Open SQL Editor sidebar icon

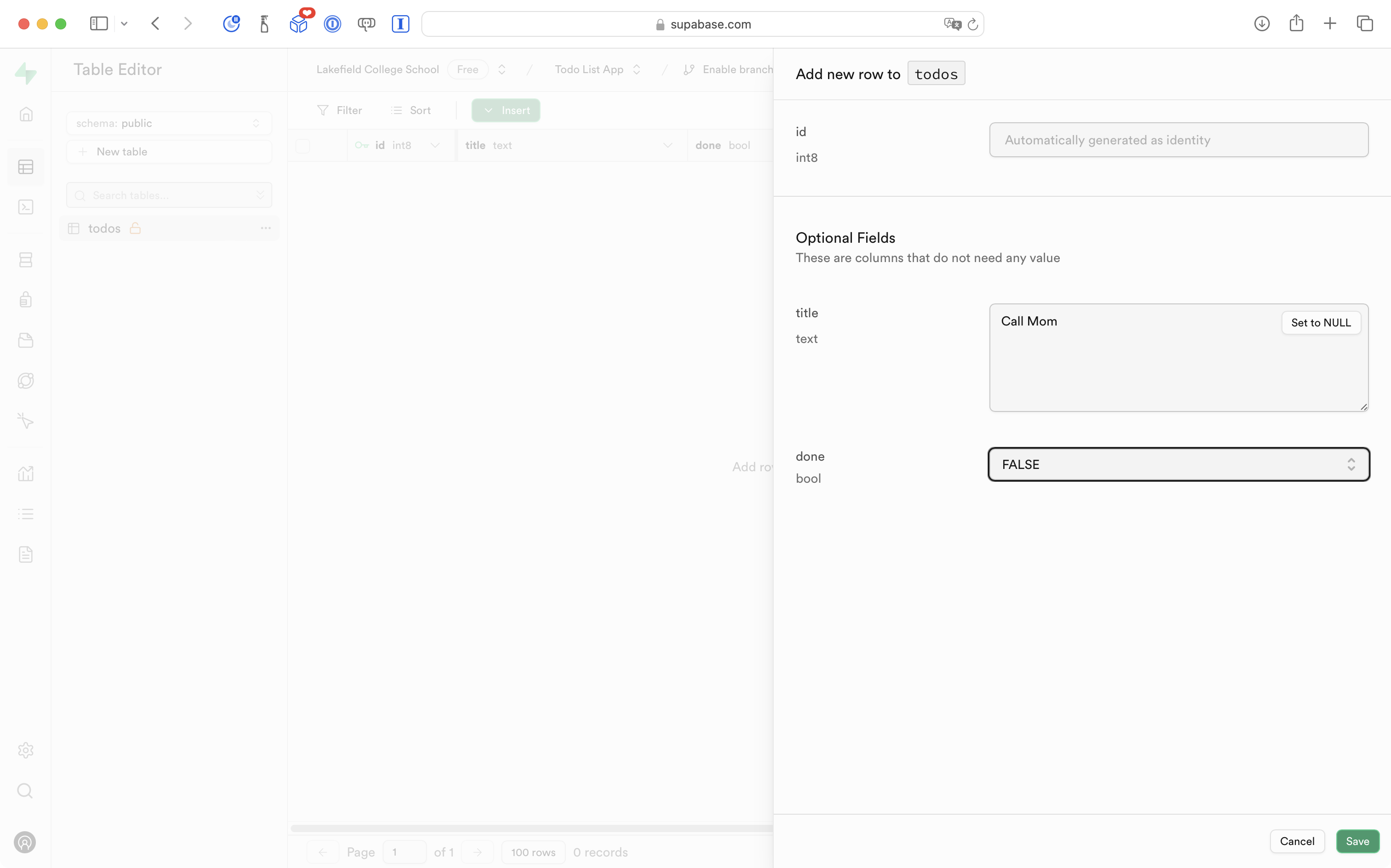point(26,207)
